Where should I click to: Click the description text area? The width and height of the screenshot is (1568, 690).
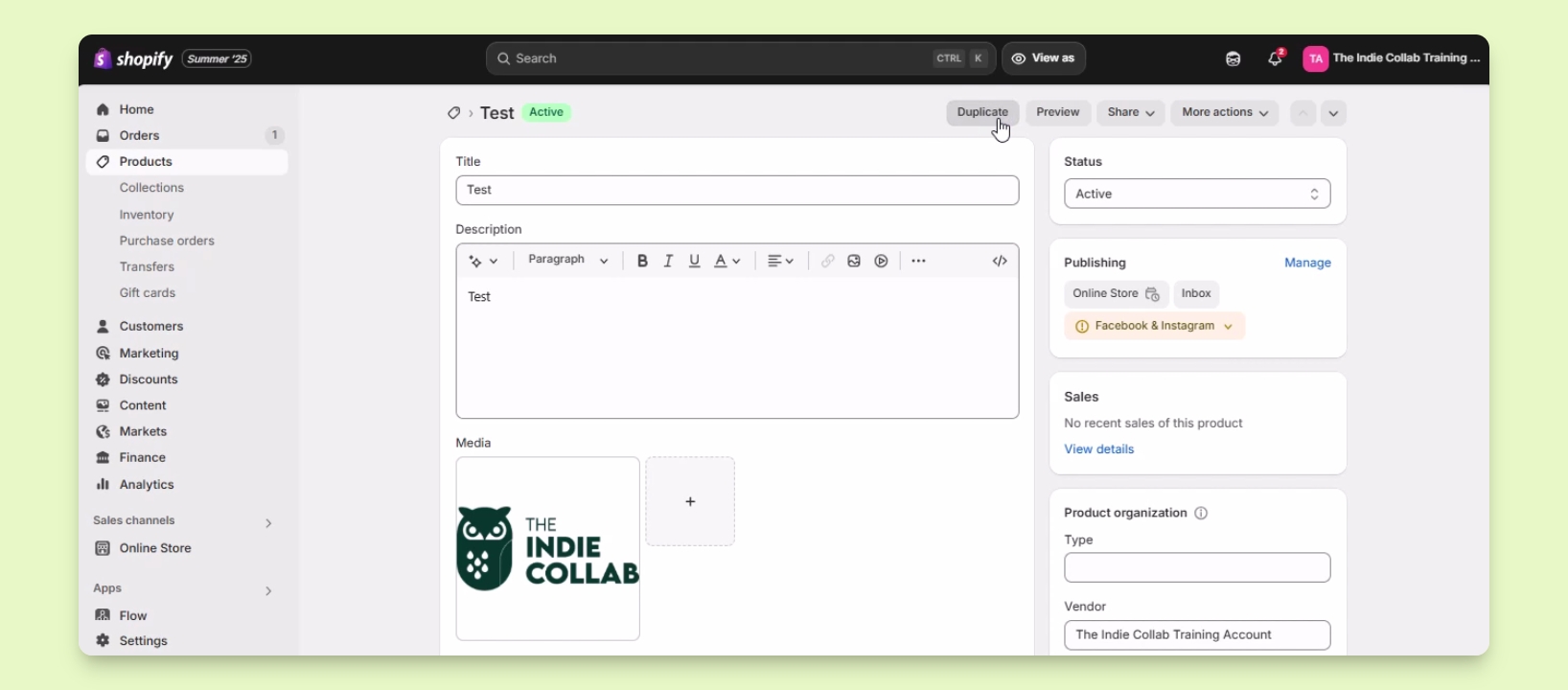(x=737, y=347)
